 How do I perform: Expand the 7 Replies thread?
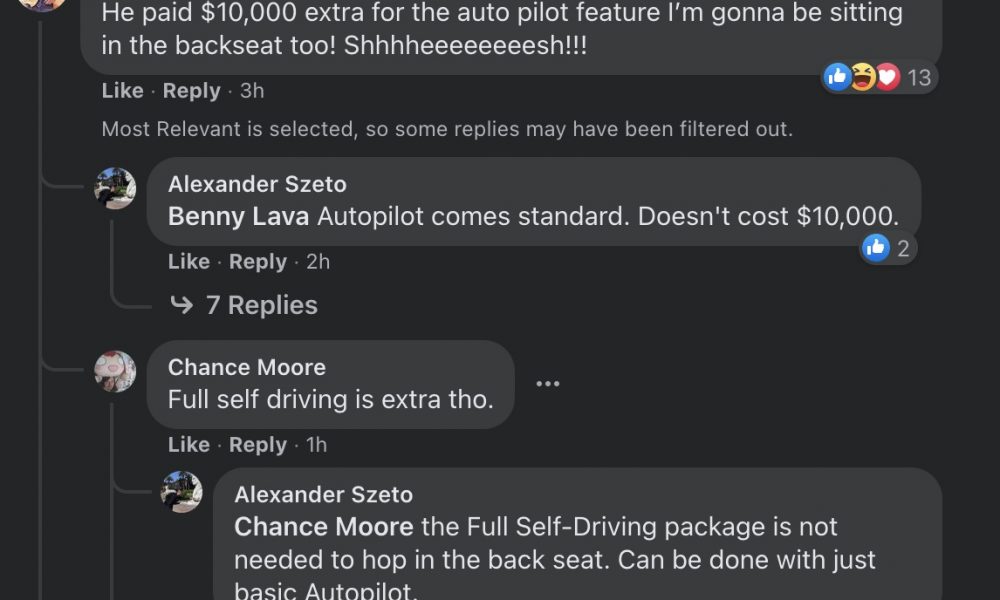click(x=244, y=305)
